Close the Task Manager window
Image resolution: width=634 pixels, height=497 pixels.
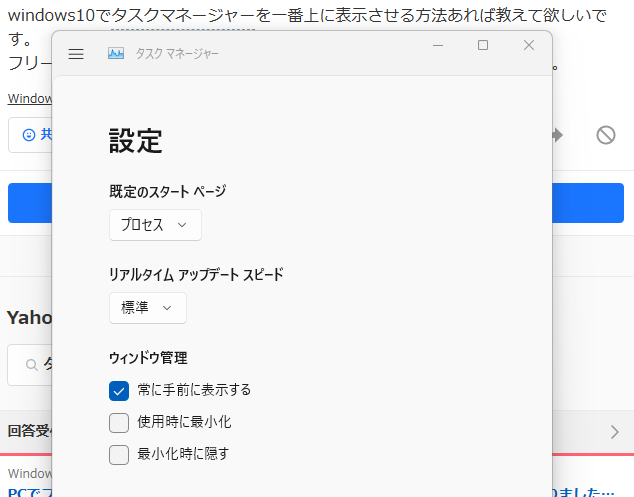click(x=529, y=45)
